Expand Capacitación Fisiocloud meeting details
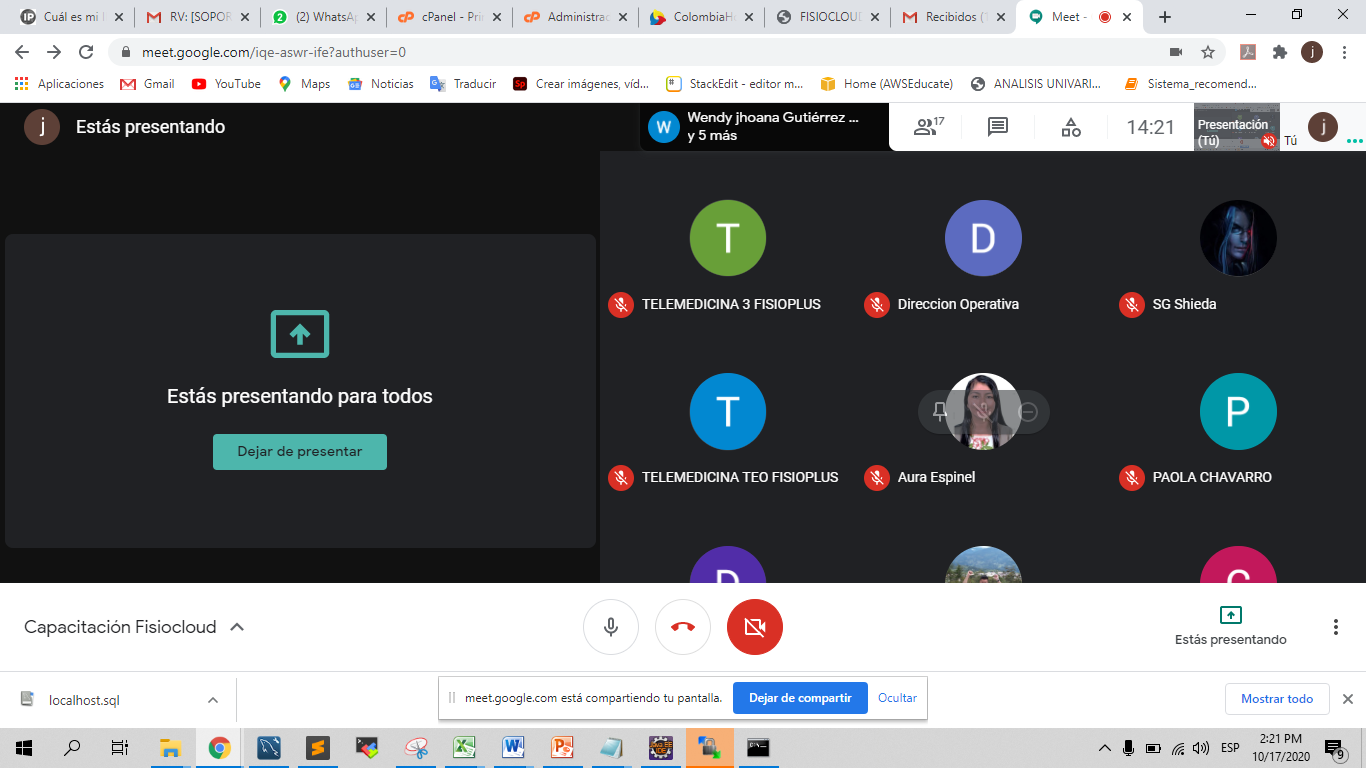 (x=237, y=627)
